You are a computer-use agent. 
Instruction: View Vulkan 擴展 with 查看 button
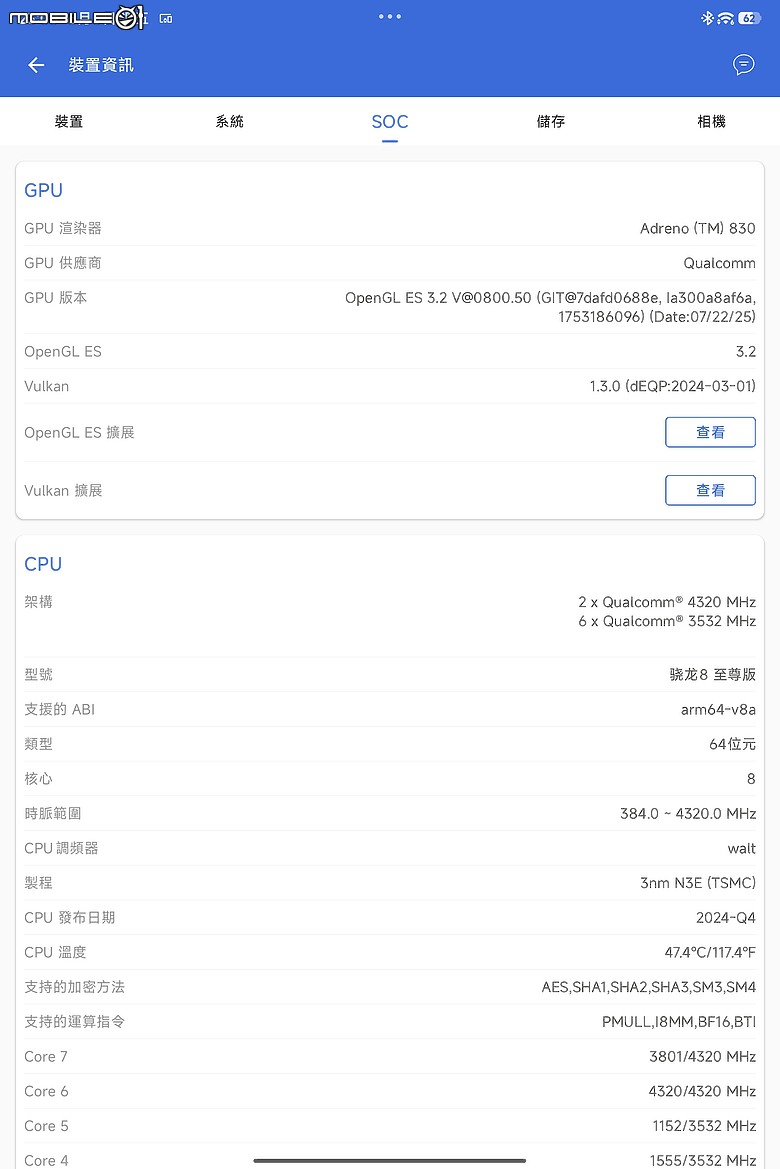click(710, 491)
